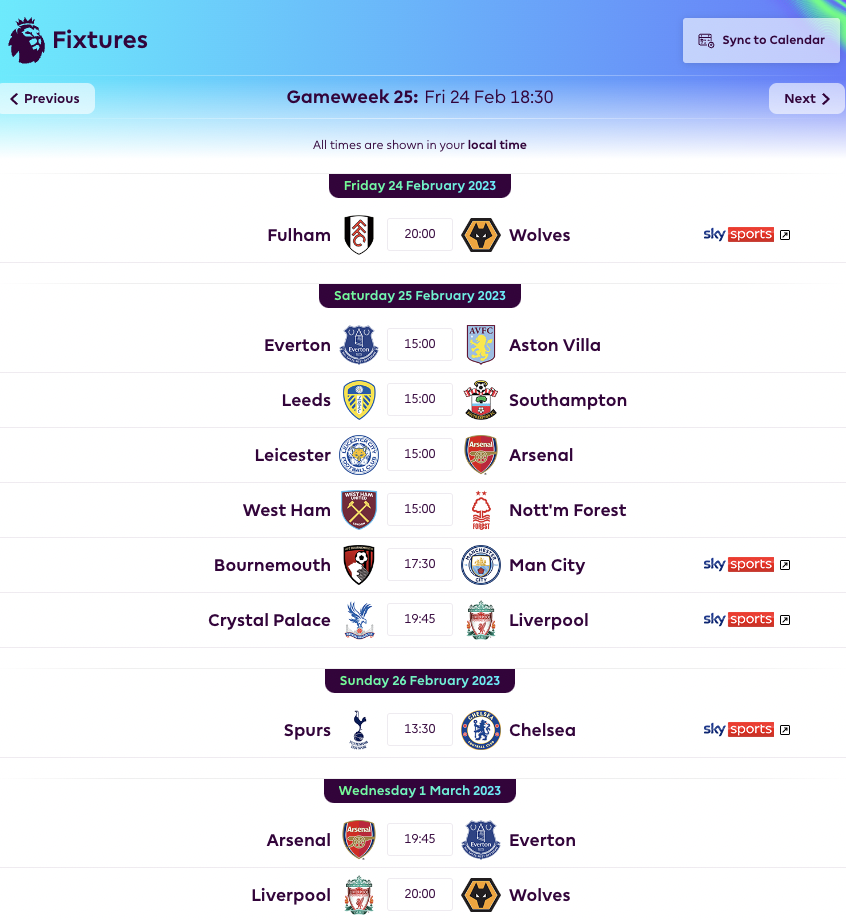Click the Arsenal crest in Leicester fixture
846x920 pixels.
pos(480,454)
